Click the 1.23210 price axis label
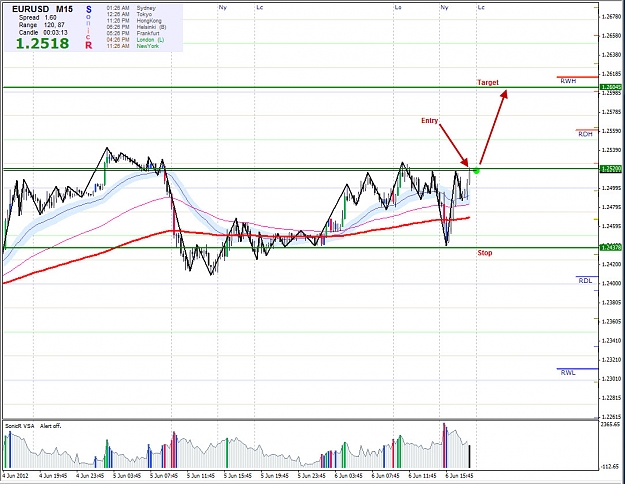 [611, 360]
